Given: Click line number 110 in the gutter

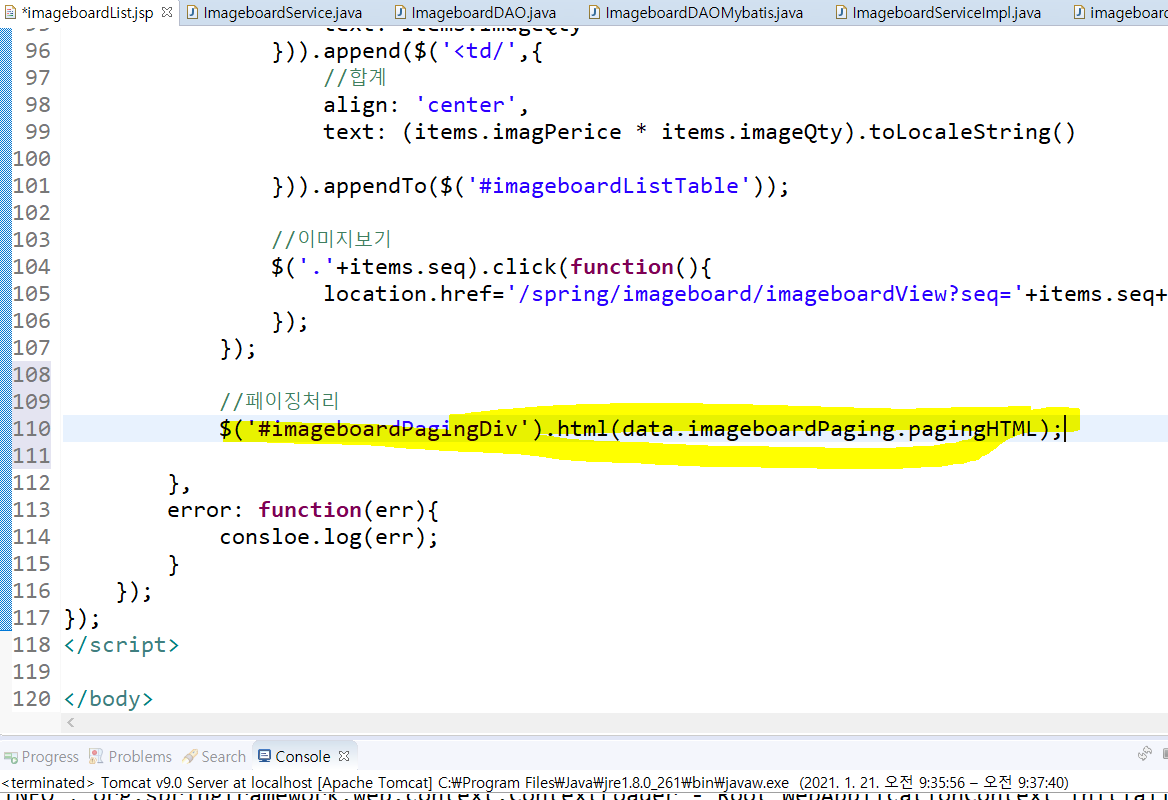Looking at the screenshot, I should tap(31, 429).
